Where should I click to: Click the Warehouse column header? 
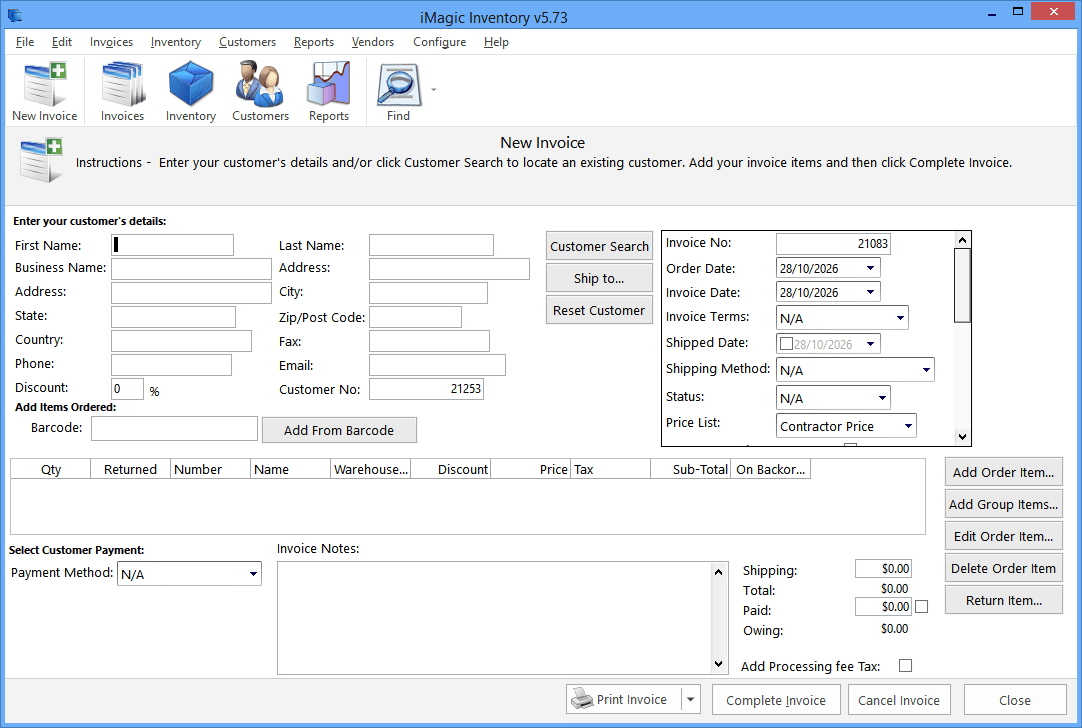(x=371, y=469)
